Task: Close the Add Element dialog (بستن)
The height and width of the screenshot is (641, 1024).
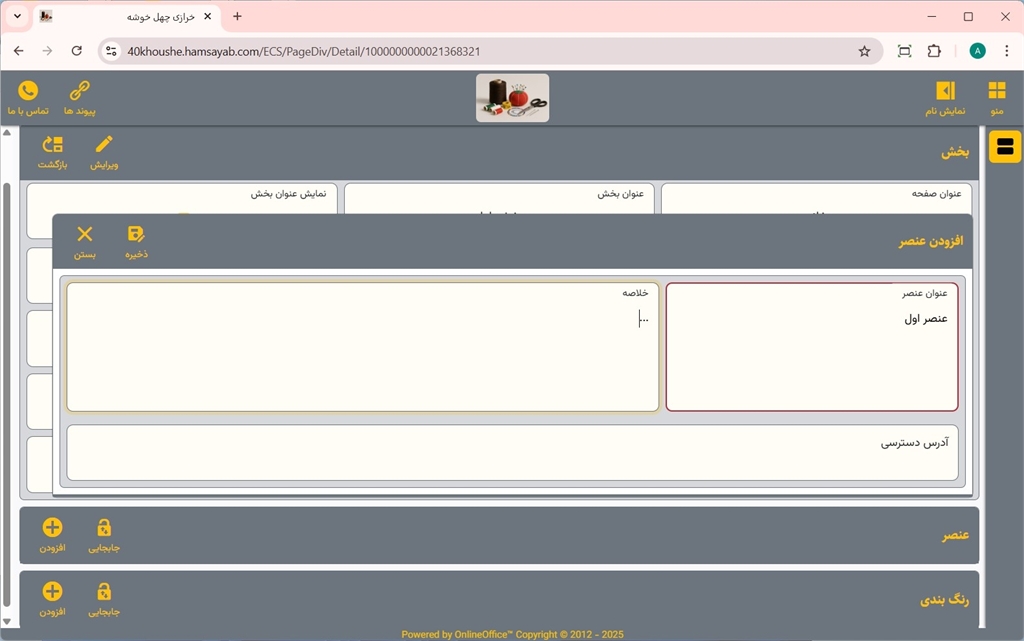Action: (x=85, y=236)
